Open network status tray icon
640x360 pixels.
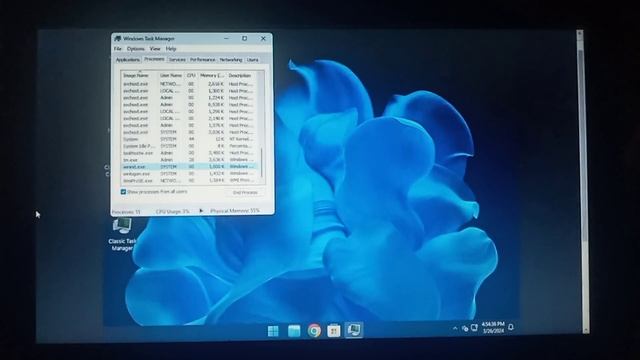[465, 328]
